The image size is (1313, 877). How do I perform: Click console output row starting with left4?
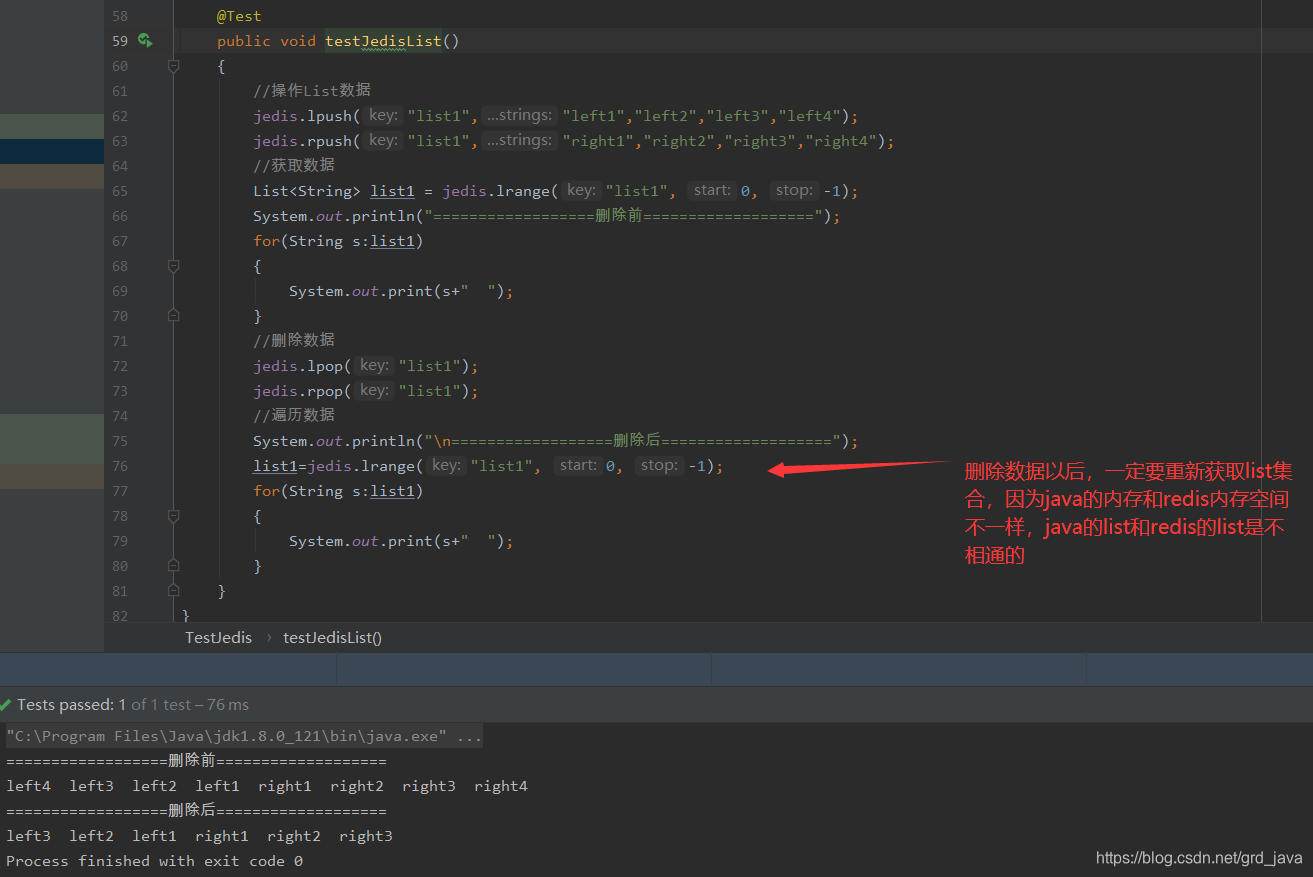point(267,786)
